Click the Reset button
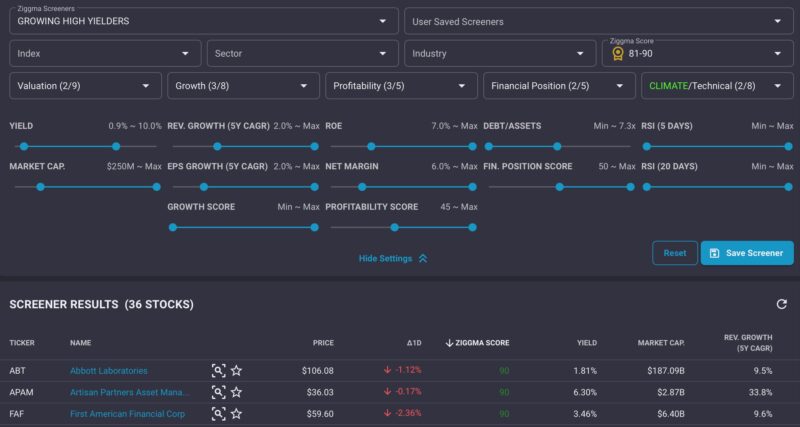Image resolution: width=800 pixels, height=427 pixels. (674, 253)
